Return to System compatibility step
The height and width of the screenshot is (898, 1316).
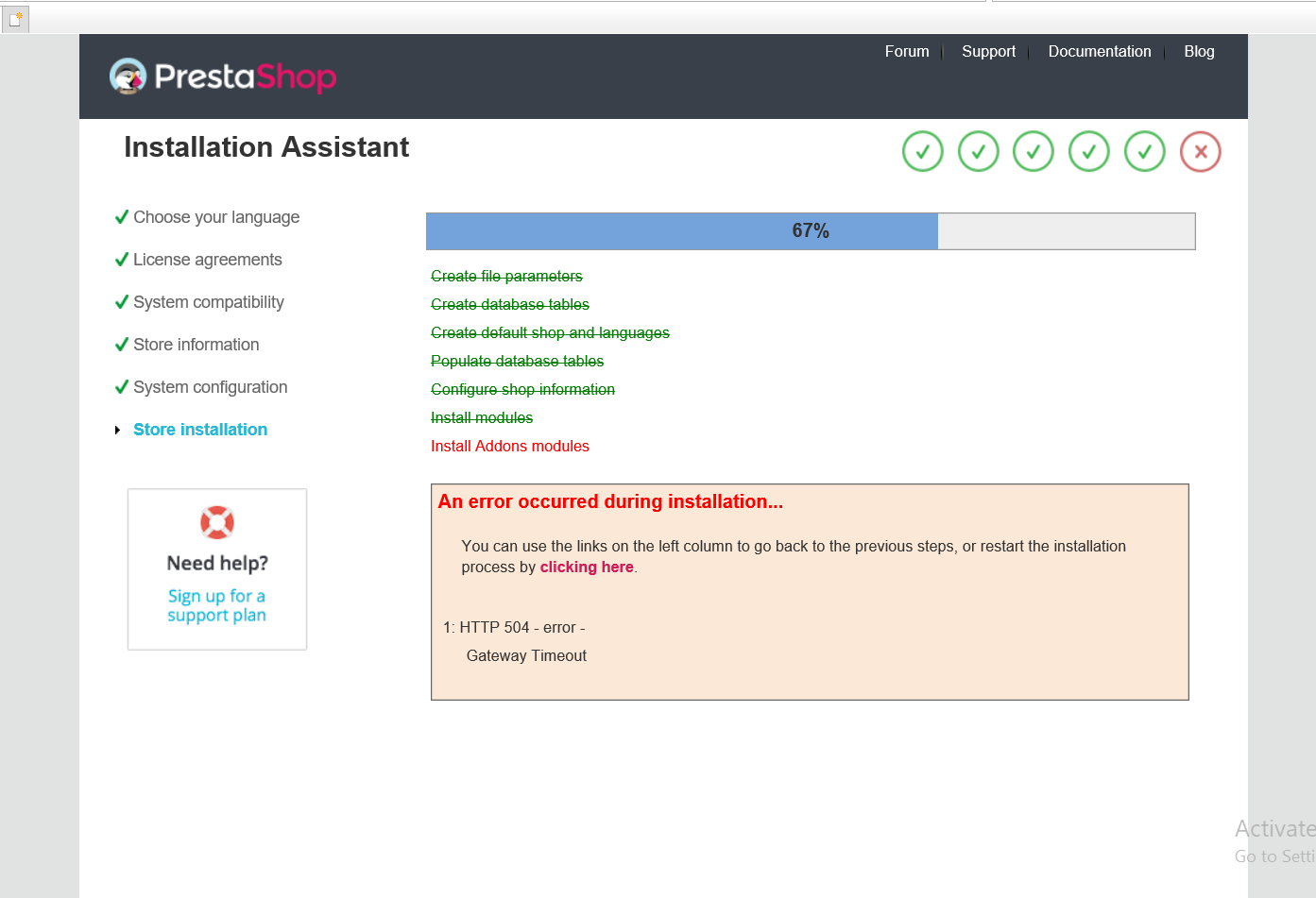[209, 302]
